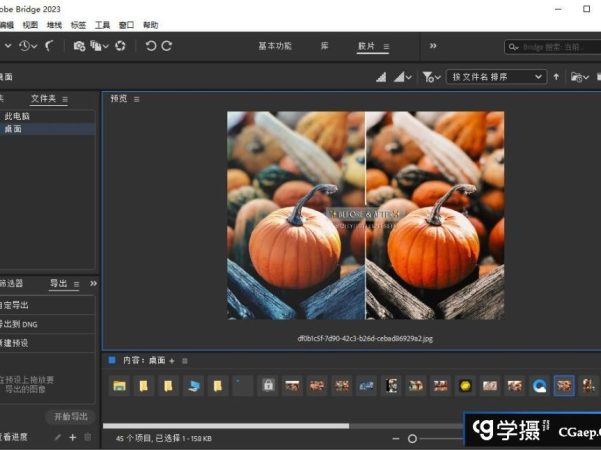Click the thumbnail quality icon without arrow

pyautogui.click(x=381, y=77)
